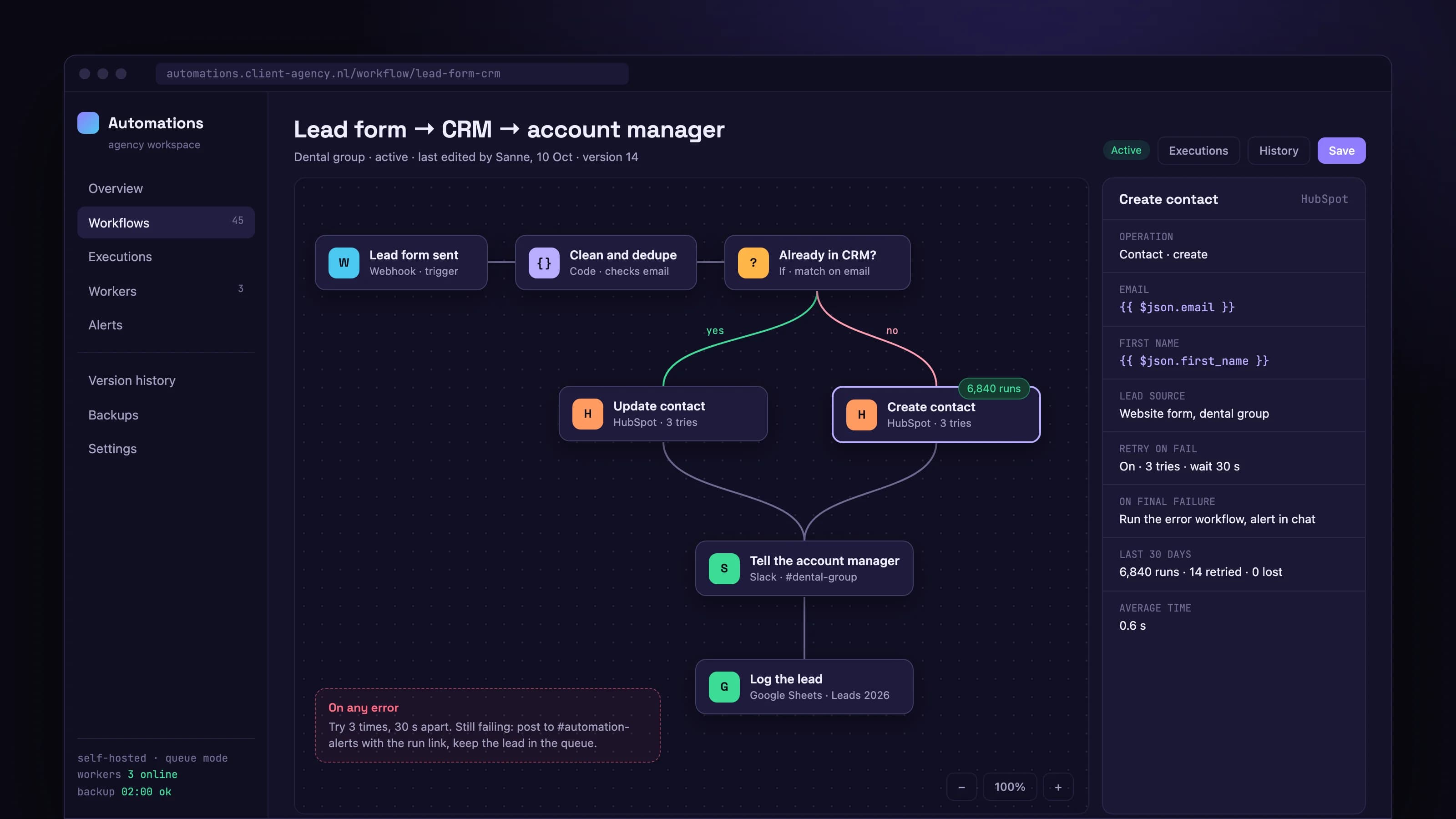Select the Already in CRM? node title
The height and width of the screenshot is (819, 1456).
[x=828, y=255]
